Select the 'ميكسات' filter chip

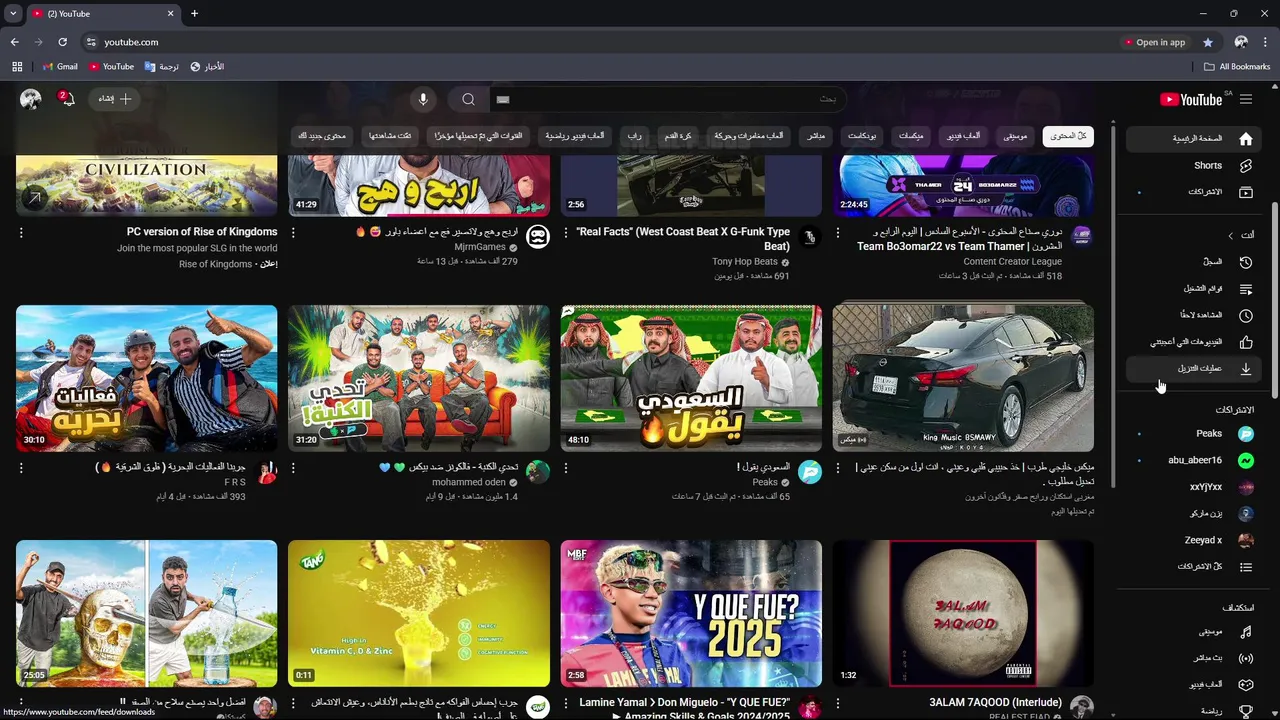click(x=911, y=136)
